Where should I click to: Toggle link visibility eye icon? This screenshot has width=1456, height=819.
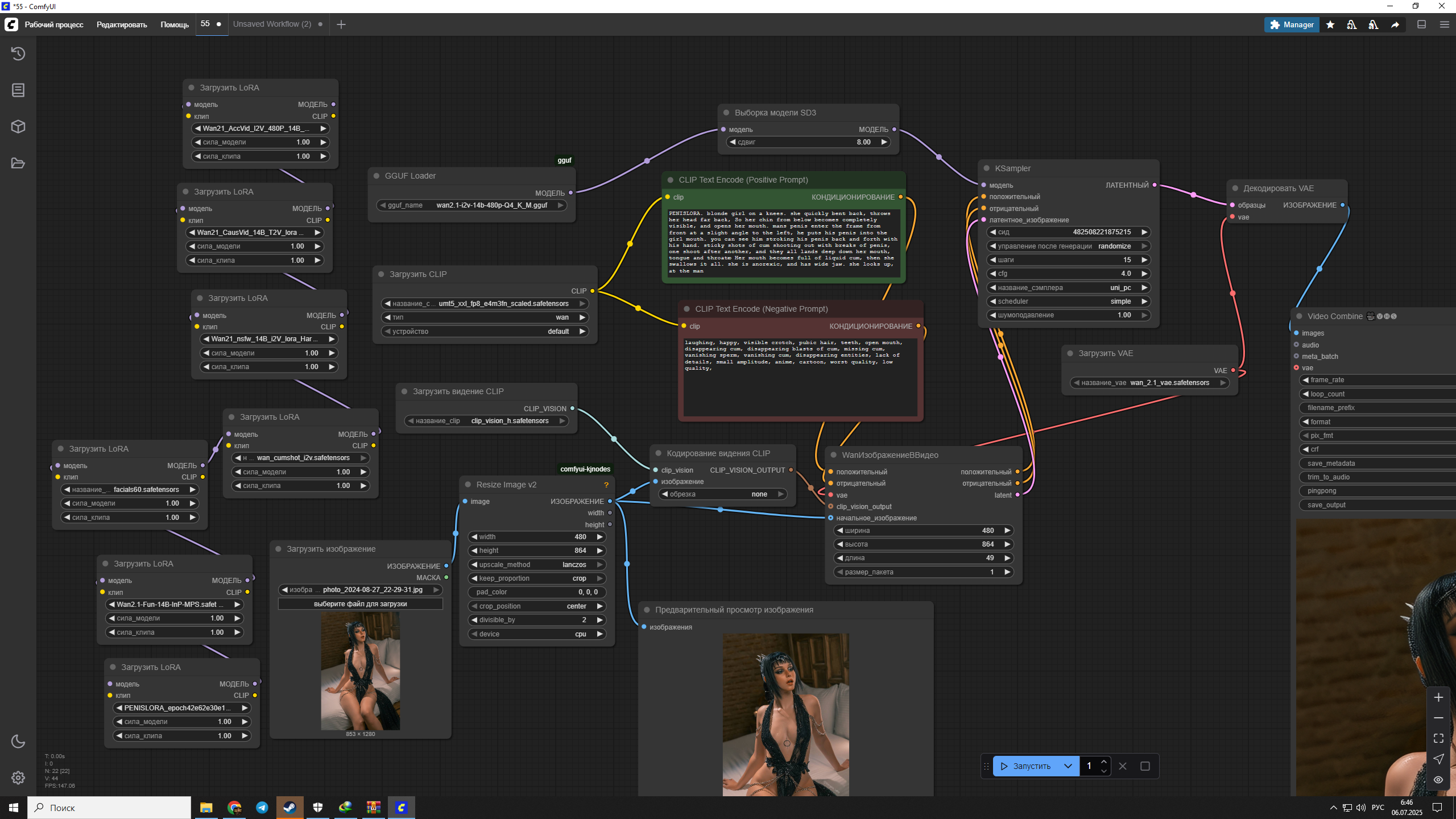[1438, 780]
